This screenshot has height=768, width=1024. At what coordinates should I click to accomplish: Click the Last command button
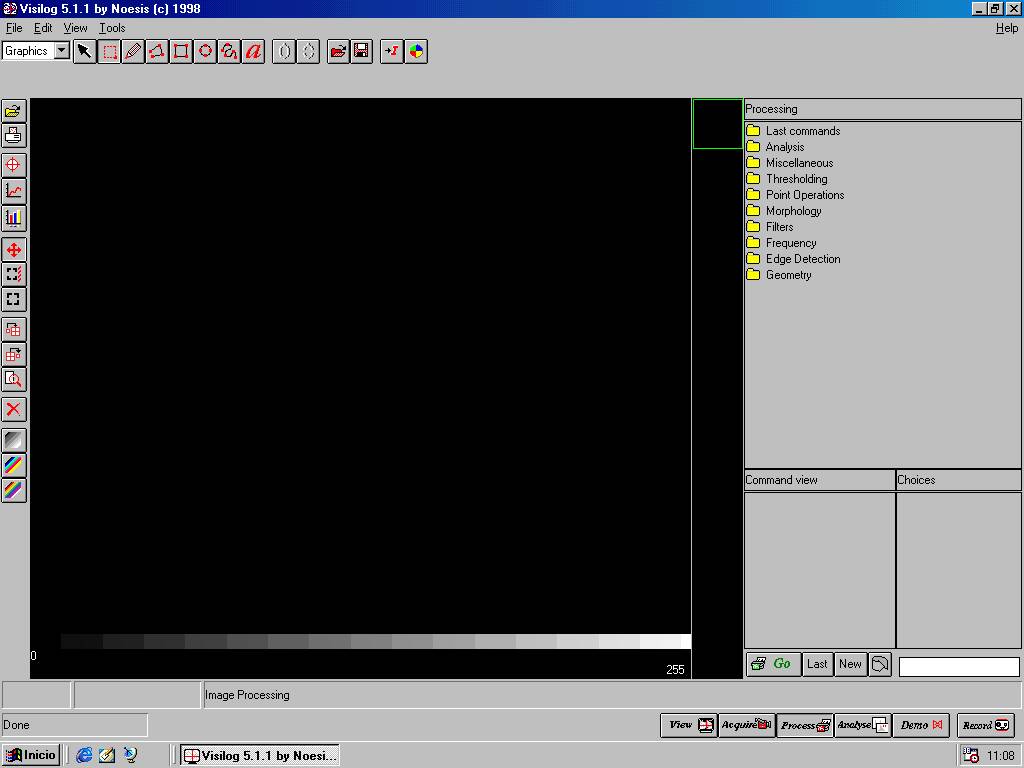point(817,664)
